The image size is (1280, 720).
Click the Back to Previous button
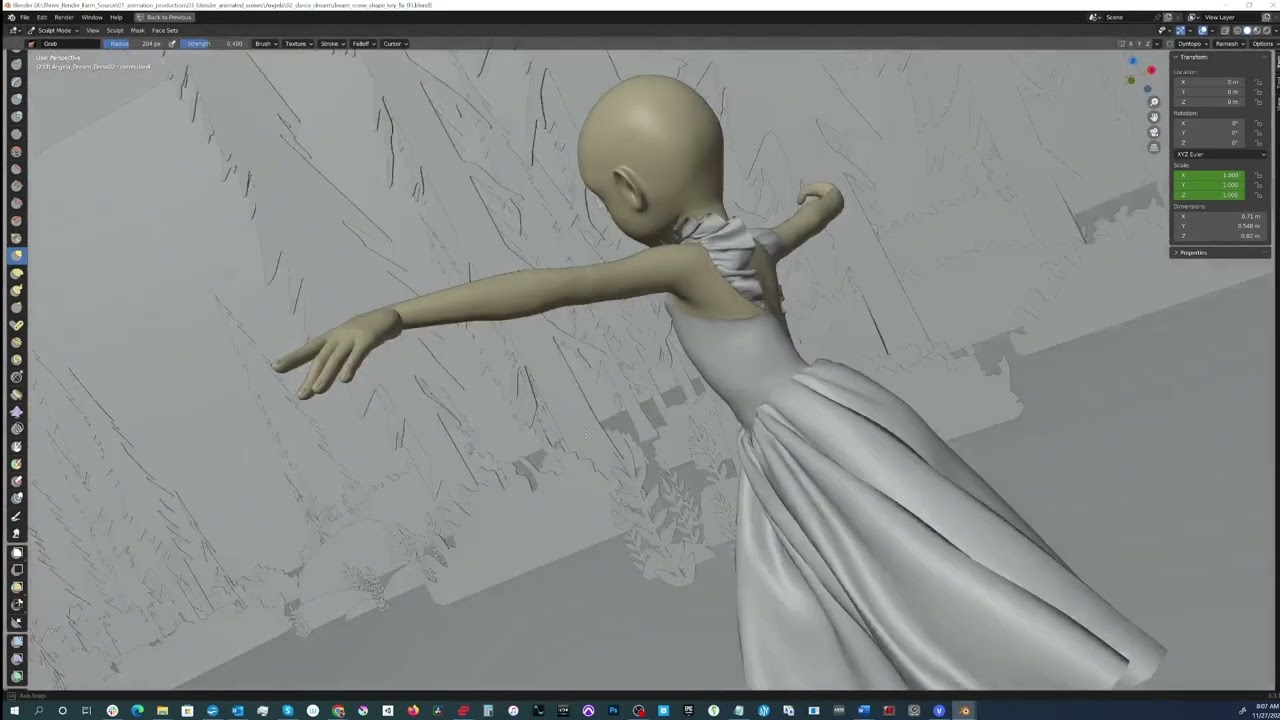(164, 17)
